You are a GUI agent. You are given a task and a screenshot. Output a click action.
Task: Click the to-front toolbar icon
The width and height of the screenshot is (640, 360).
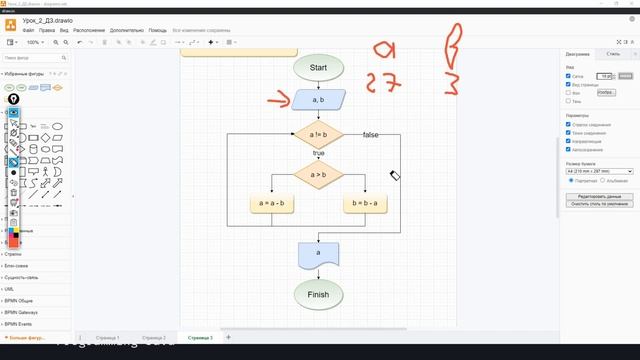pyautogui.click(x=119, y=42)
